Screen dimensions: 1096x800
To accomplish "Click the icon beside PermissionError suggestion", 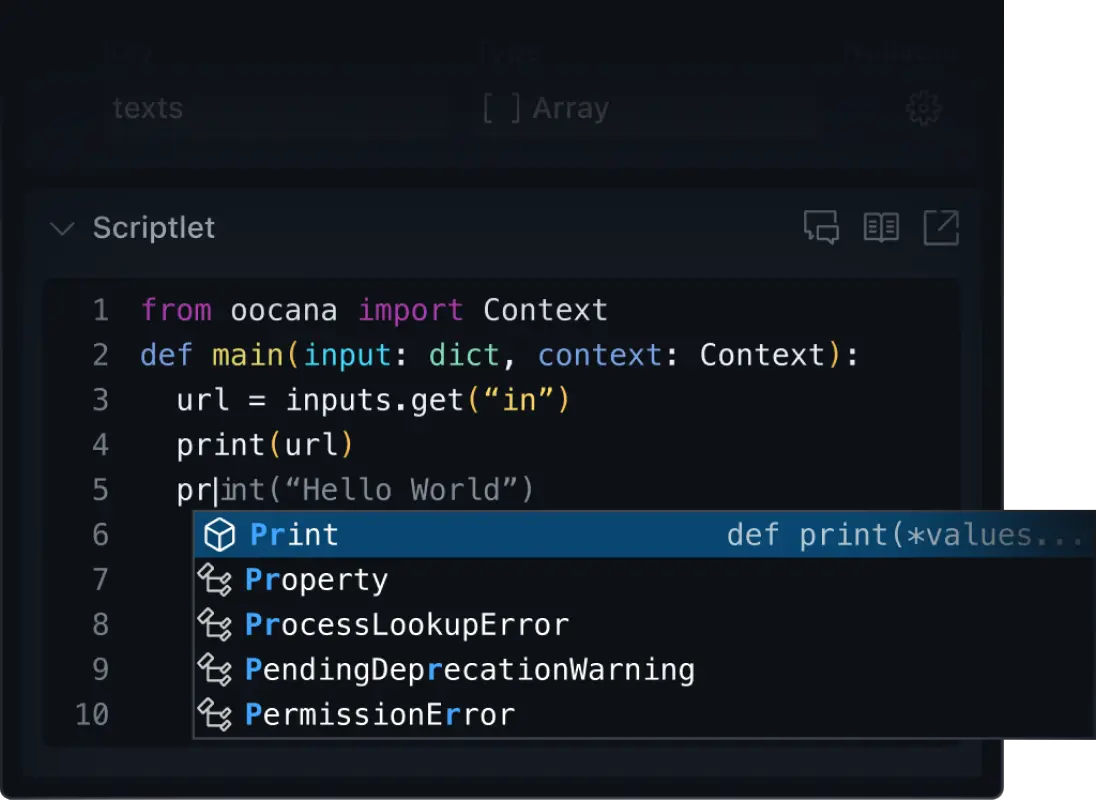I will [x=215, y=714].
